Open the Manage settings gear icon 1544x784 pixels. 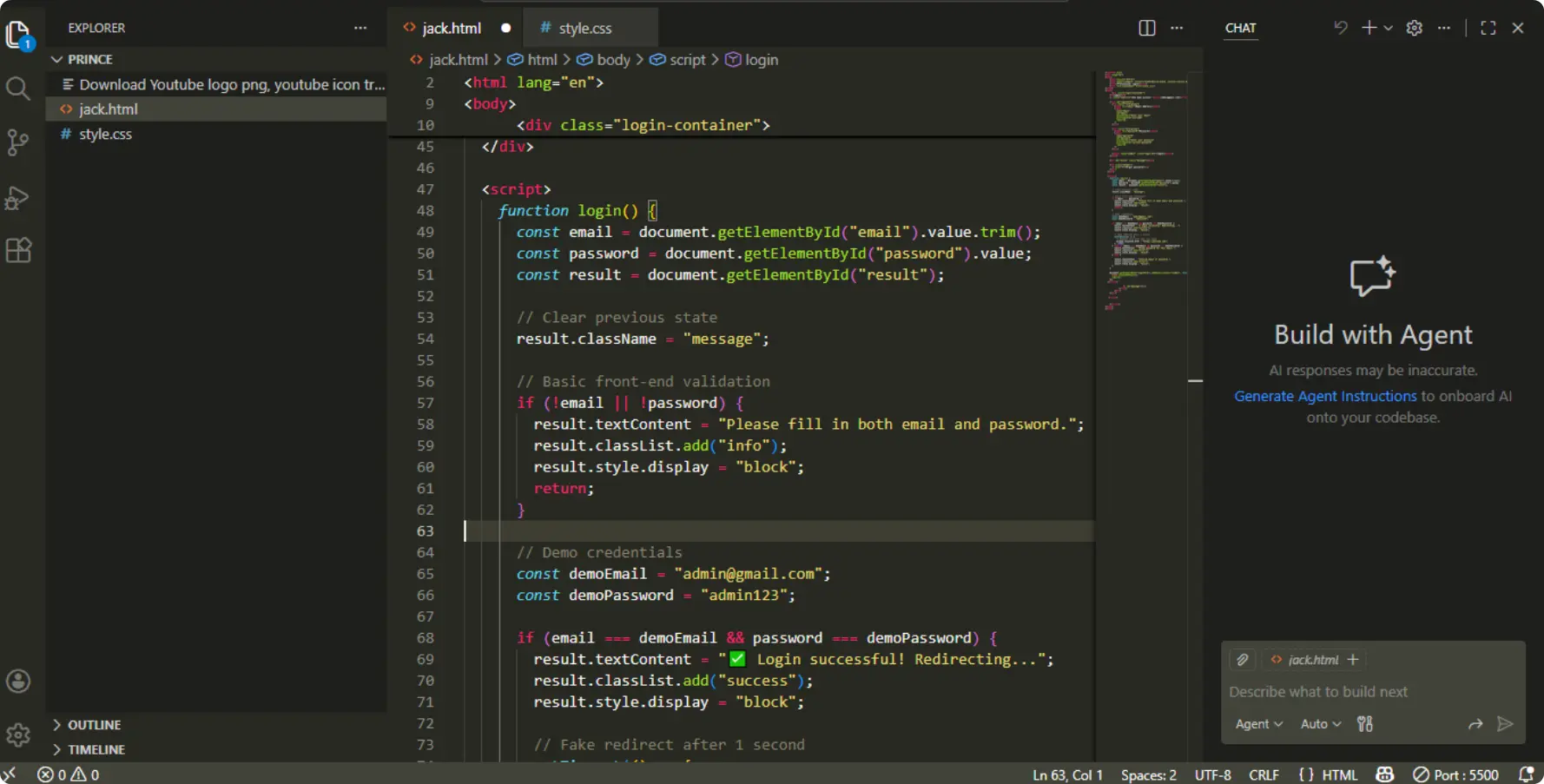[x=18, y=735]
